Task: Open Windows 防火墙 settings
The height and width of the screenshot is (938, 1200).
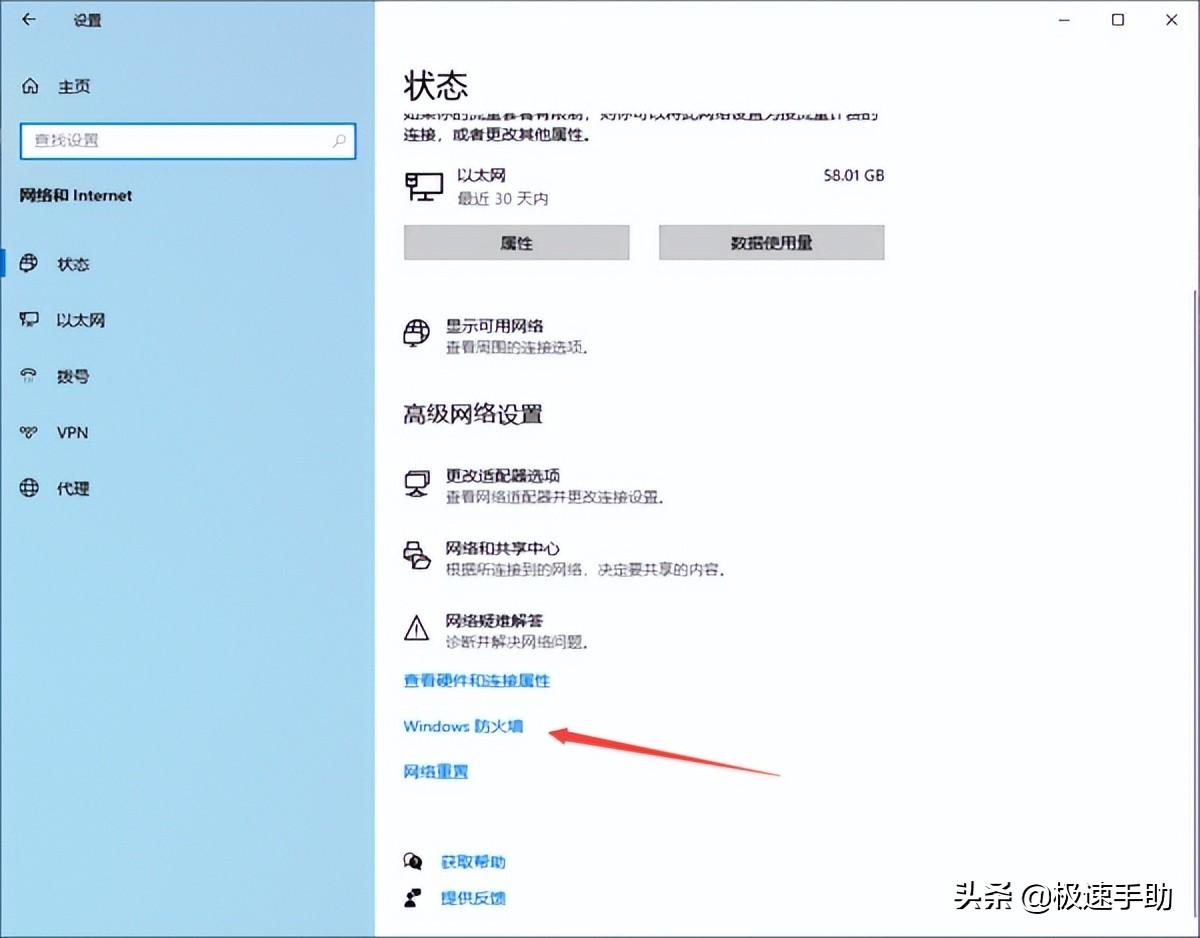Action: (463, 726)
